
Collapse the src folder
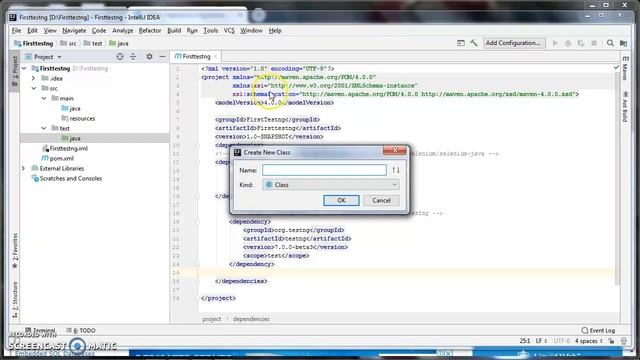tap(34, 88)
